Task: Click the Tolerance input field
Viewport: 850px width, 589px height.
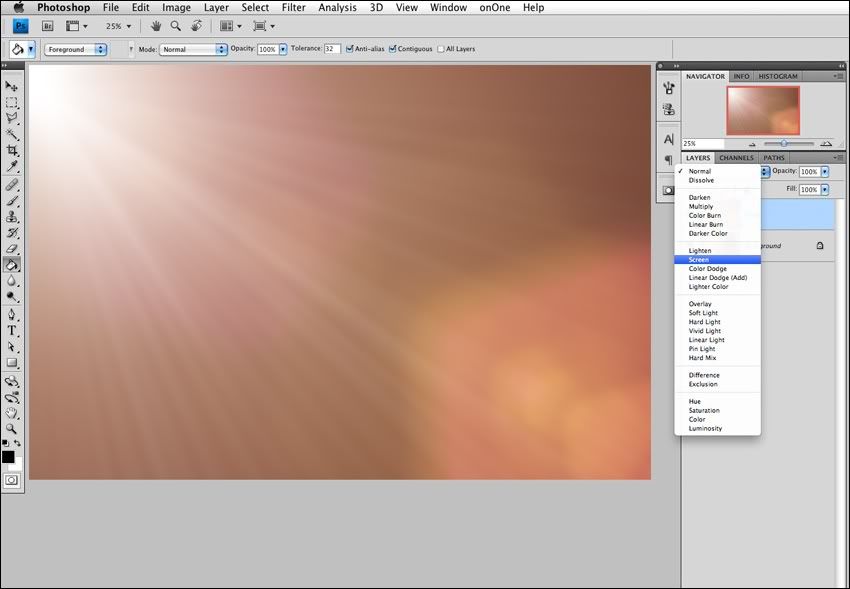Action: (x=332, y=49)
